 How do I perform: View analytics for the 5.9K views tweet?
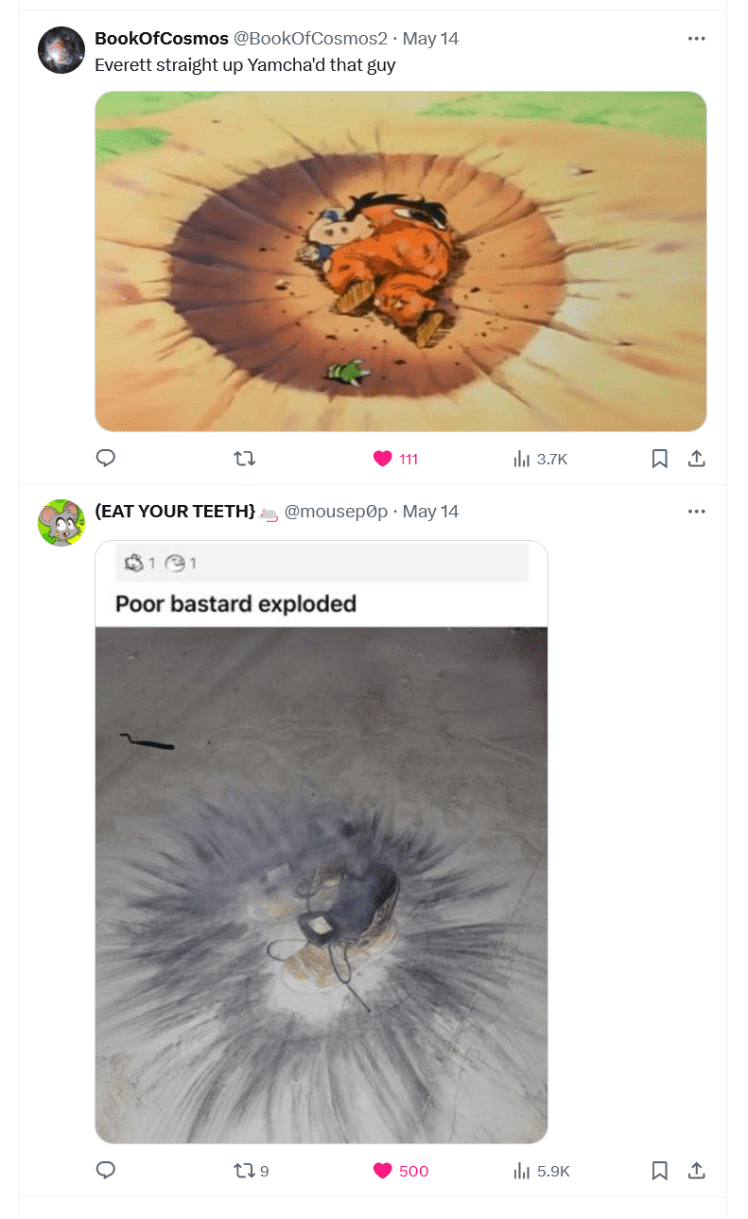(x=521, y=1171)
